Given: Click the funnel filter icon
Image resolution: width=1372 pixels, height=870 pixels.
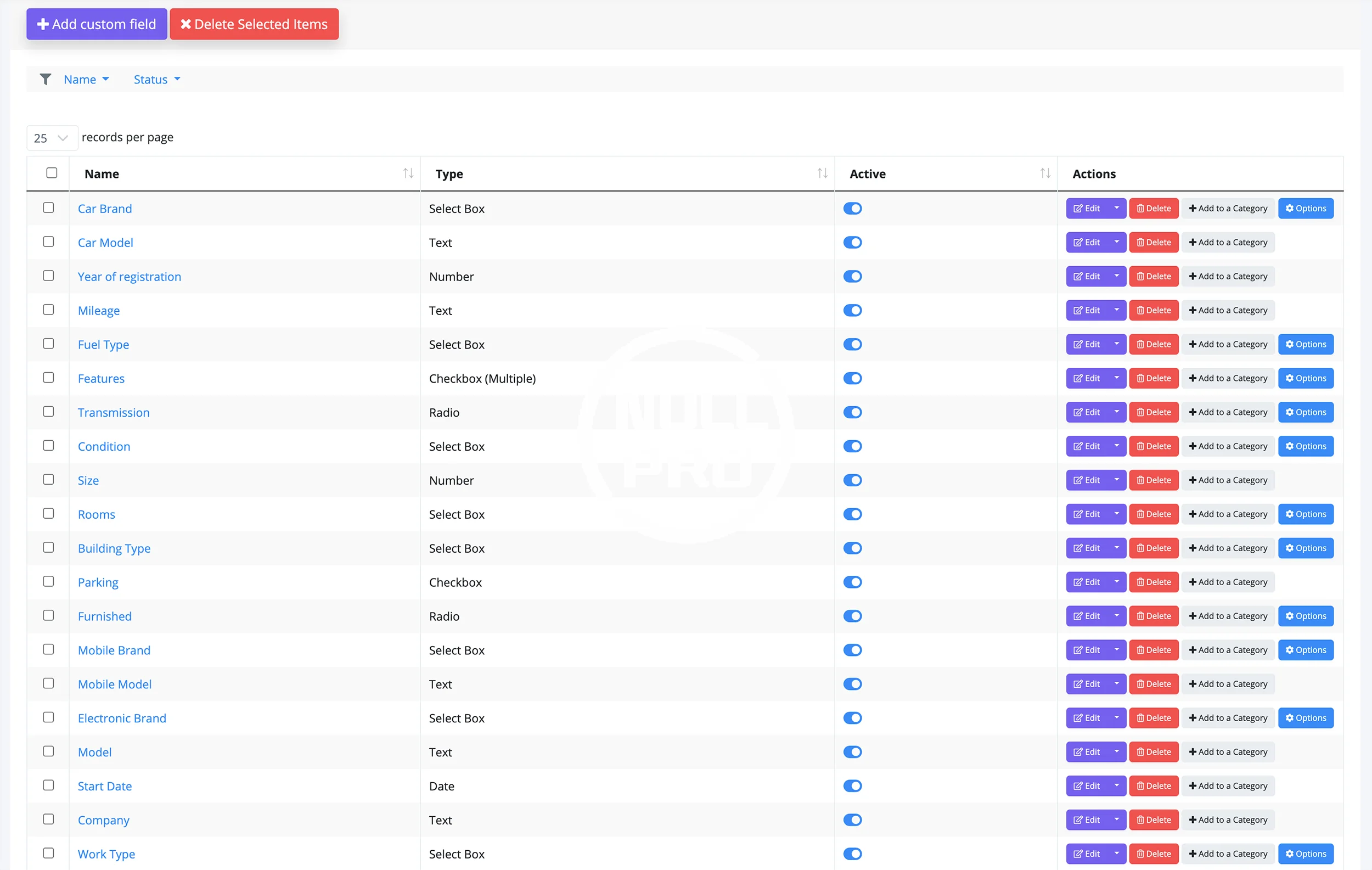Looking at the screenshot, I should pyautogui.click(x=46, y=79).
